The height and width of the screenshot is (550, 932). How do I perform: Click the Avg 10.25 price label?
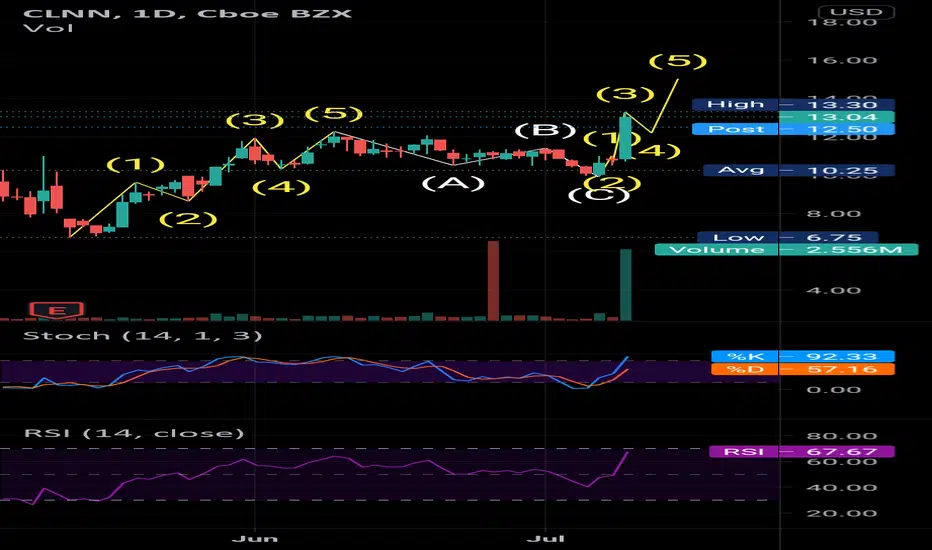(798, 171)
